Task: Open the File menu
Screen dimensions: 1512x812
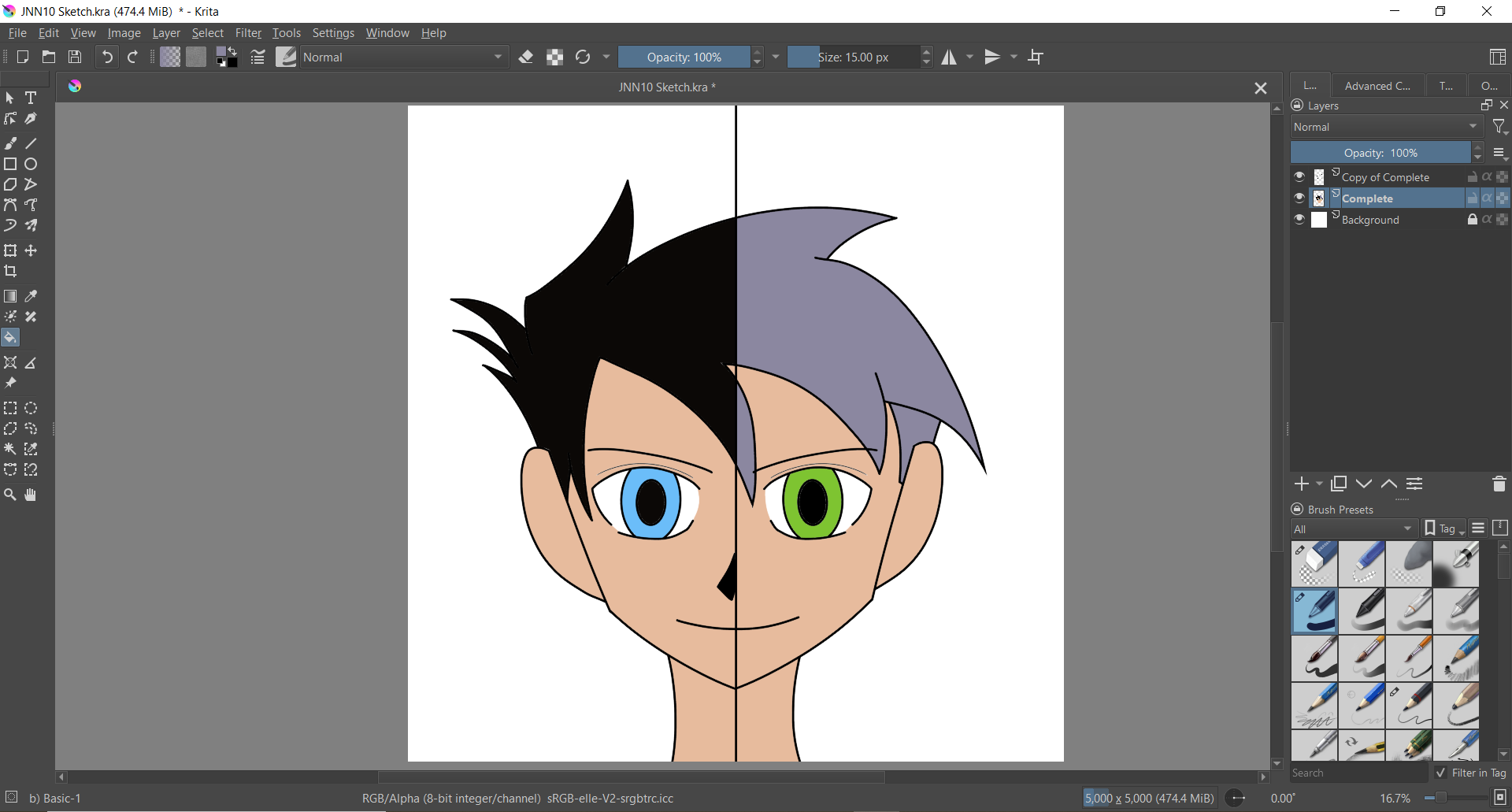Action: pyautogui.click(x=17, y=33)
